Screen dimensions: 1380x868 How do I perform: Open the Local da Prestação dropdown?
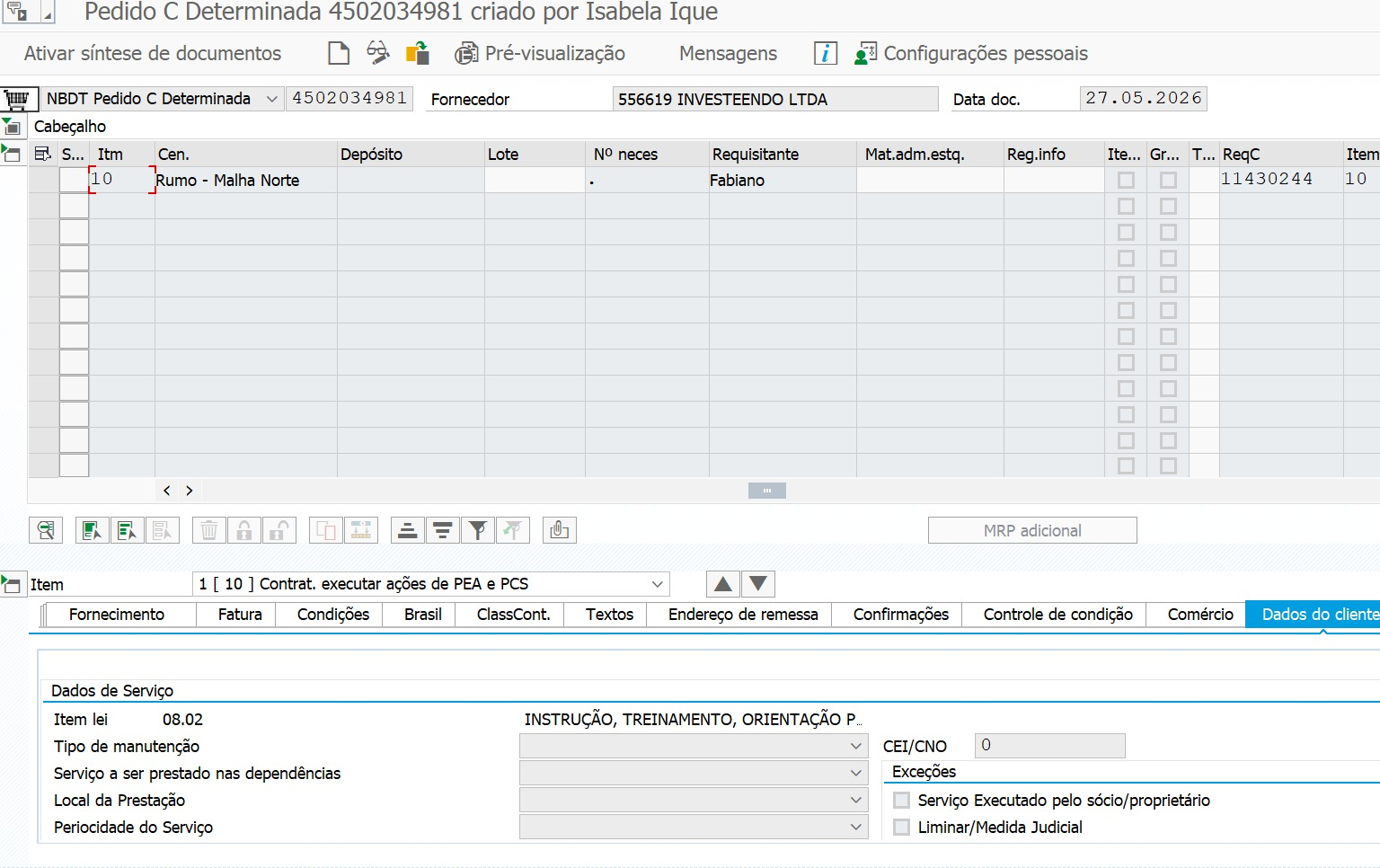click(x=856, y=800)
